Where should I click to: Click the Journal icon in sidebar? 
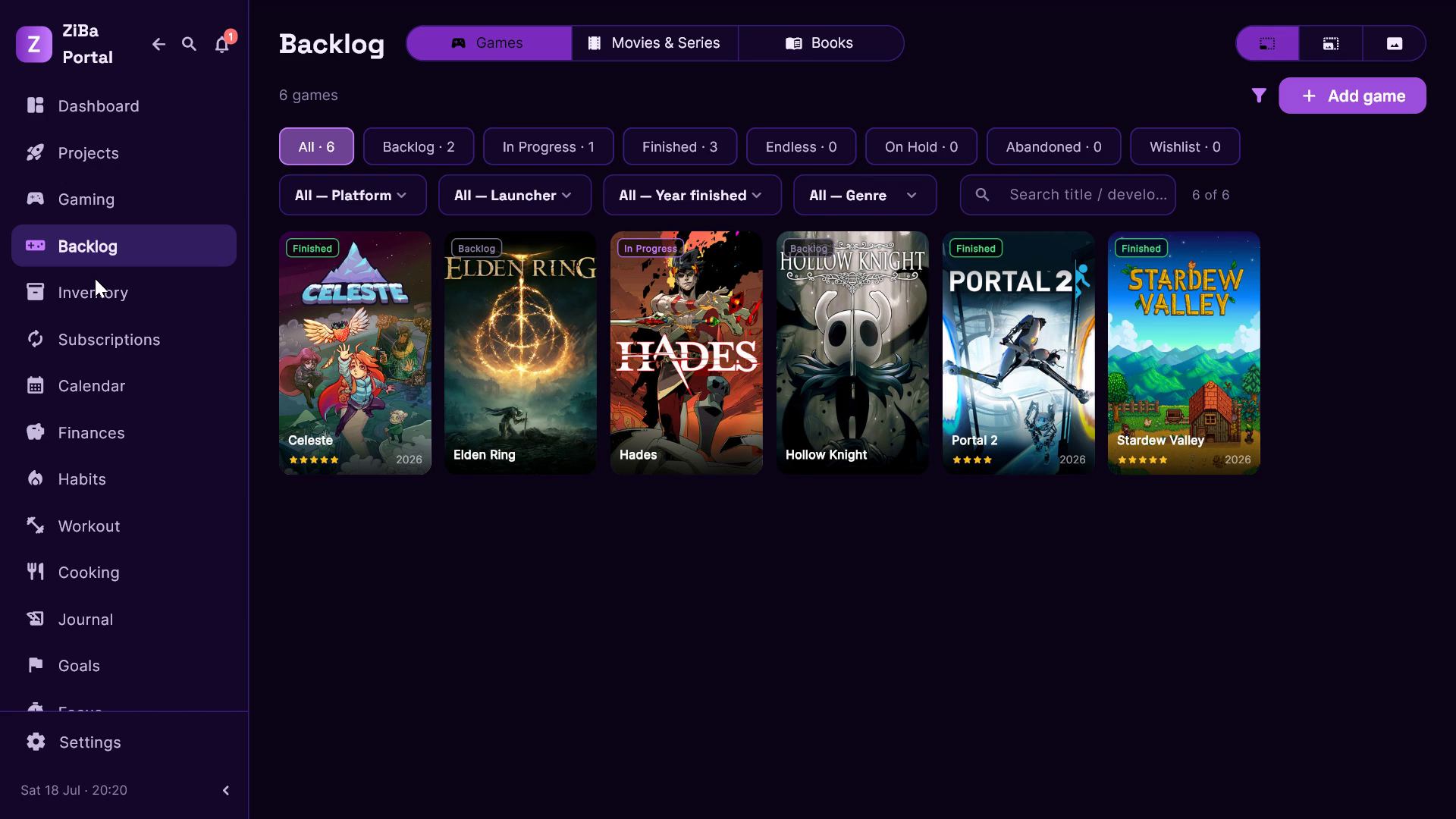(x=36, y=619)
